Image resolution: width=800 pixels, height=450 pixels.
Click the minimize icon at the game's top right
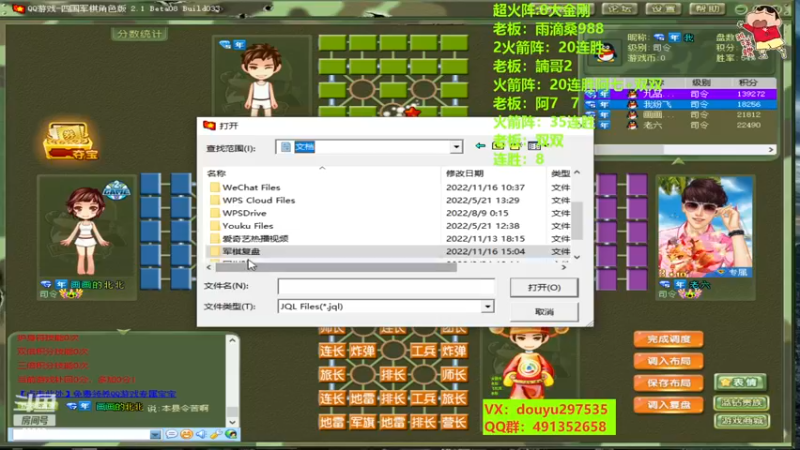coord(740,9)
